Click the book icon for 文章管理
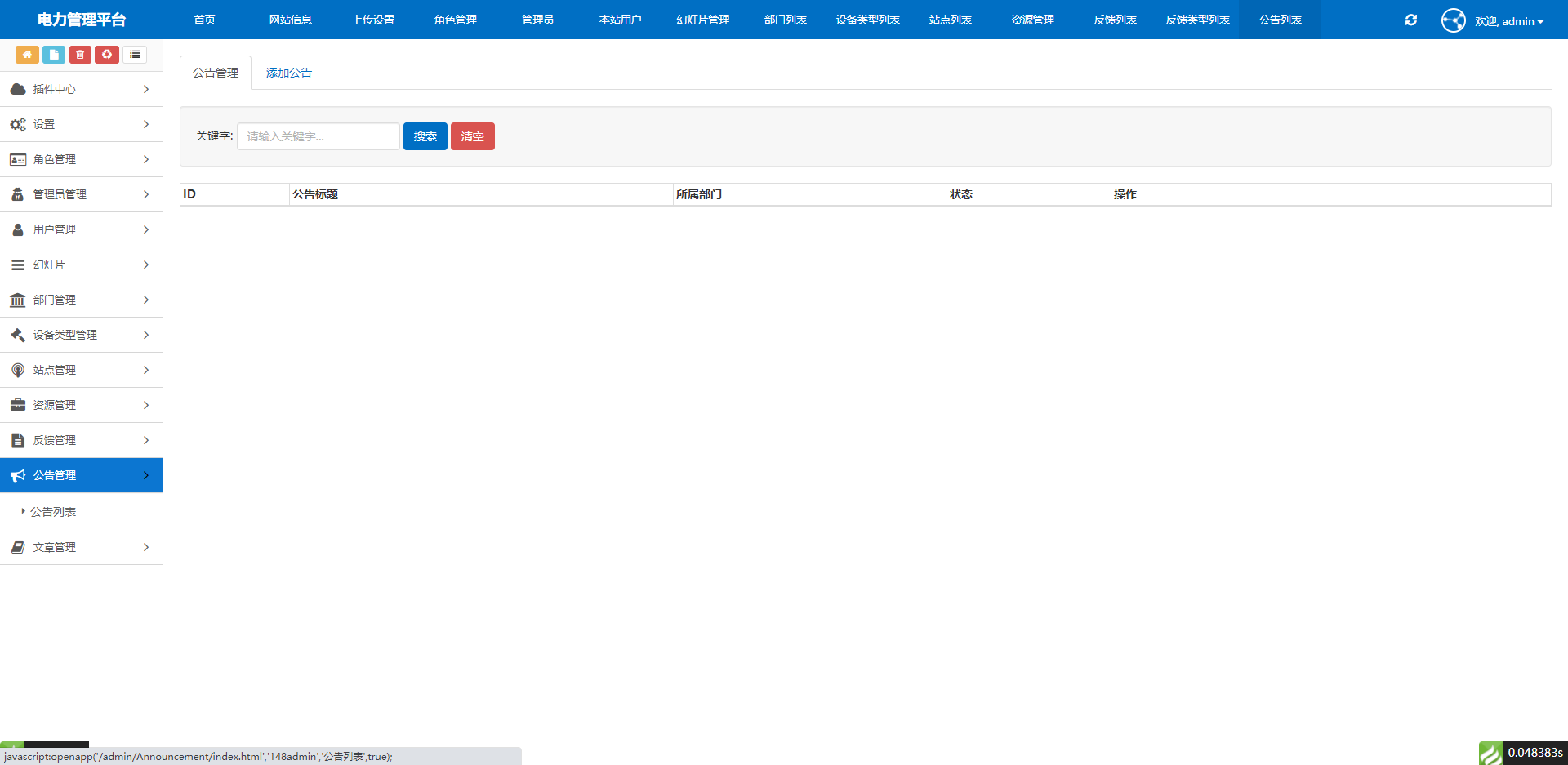1568x765 pixels. (x=18, y=547)
